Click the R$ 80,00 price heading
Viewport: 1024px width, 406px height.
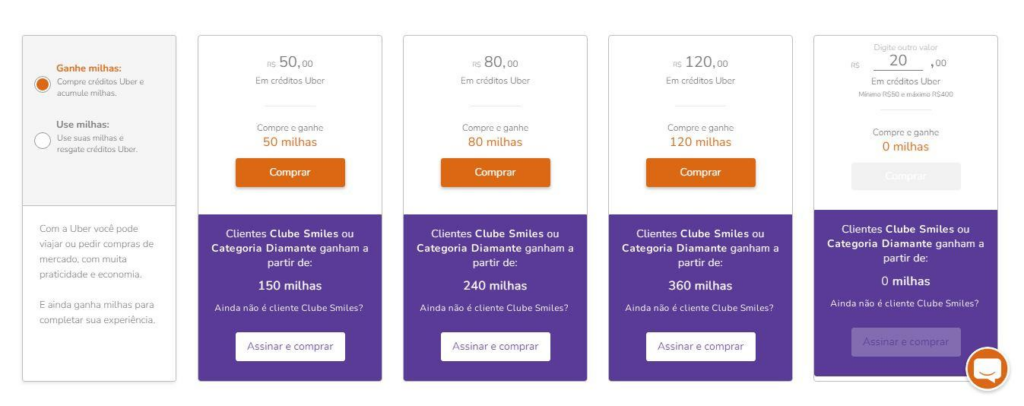pyautogui.click(x=495, y=63)
